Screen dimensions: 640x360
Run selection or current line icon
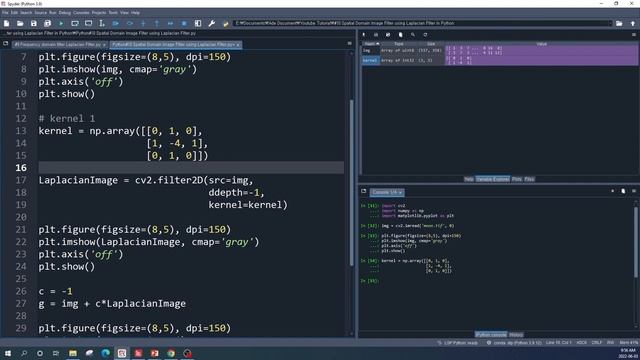click(x=102, y=24)
